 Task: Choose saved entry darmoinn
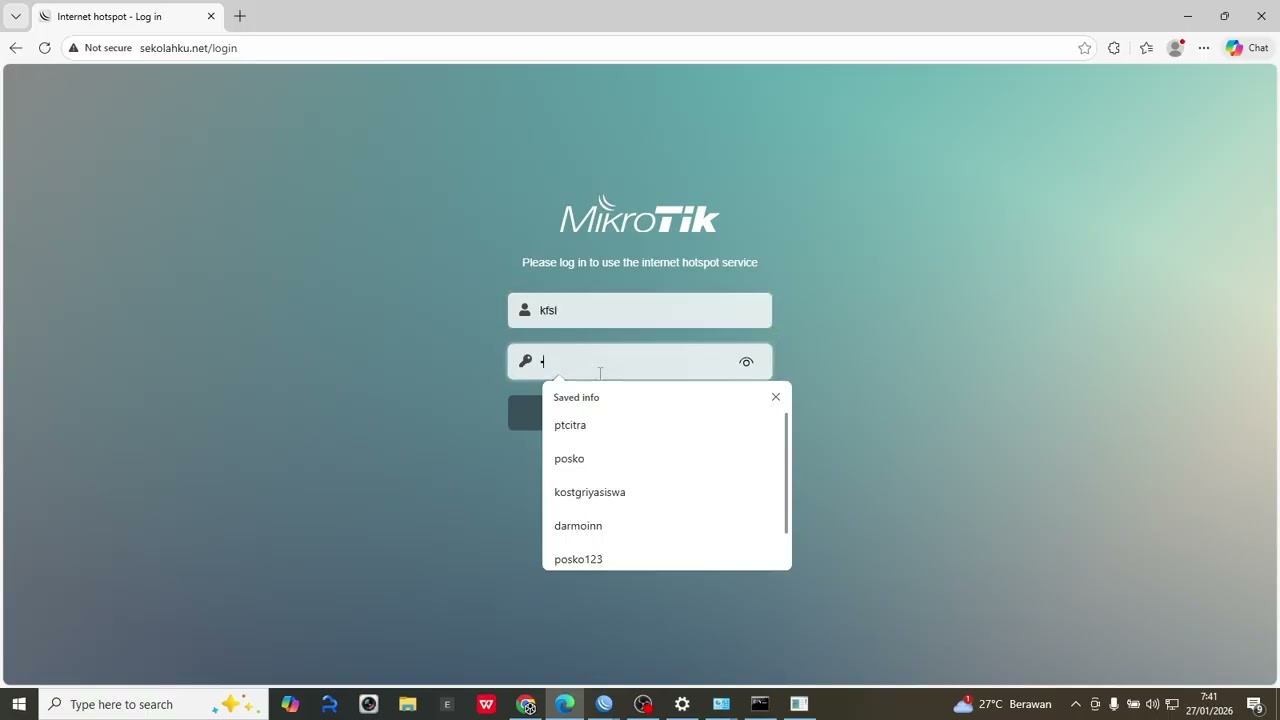[x=665, y=525]
